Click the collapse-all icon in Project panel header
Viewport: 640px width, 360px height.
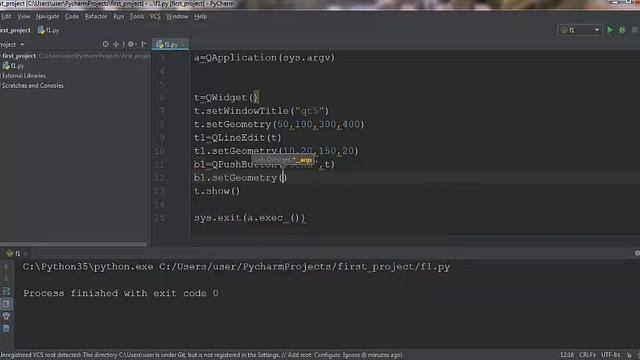click(x=116, y=44)
